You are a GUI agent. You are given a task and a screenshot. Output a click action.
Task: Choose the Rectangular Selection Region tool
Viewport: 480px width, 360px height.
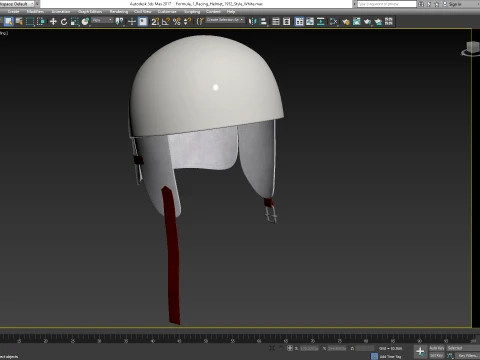click(30, 22)
